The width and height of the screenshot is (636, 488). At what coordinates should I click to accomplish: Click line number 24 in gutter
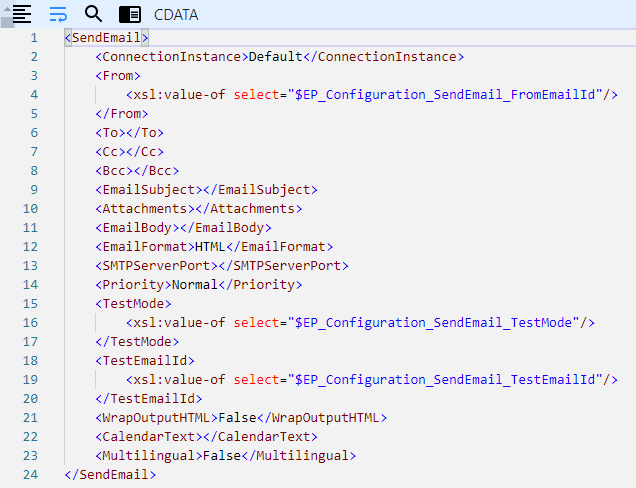pos(30,475)
